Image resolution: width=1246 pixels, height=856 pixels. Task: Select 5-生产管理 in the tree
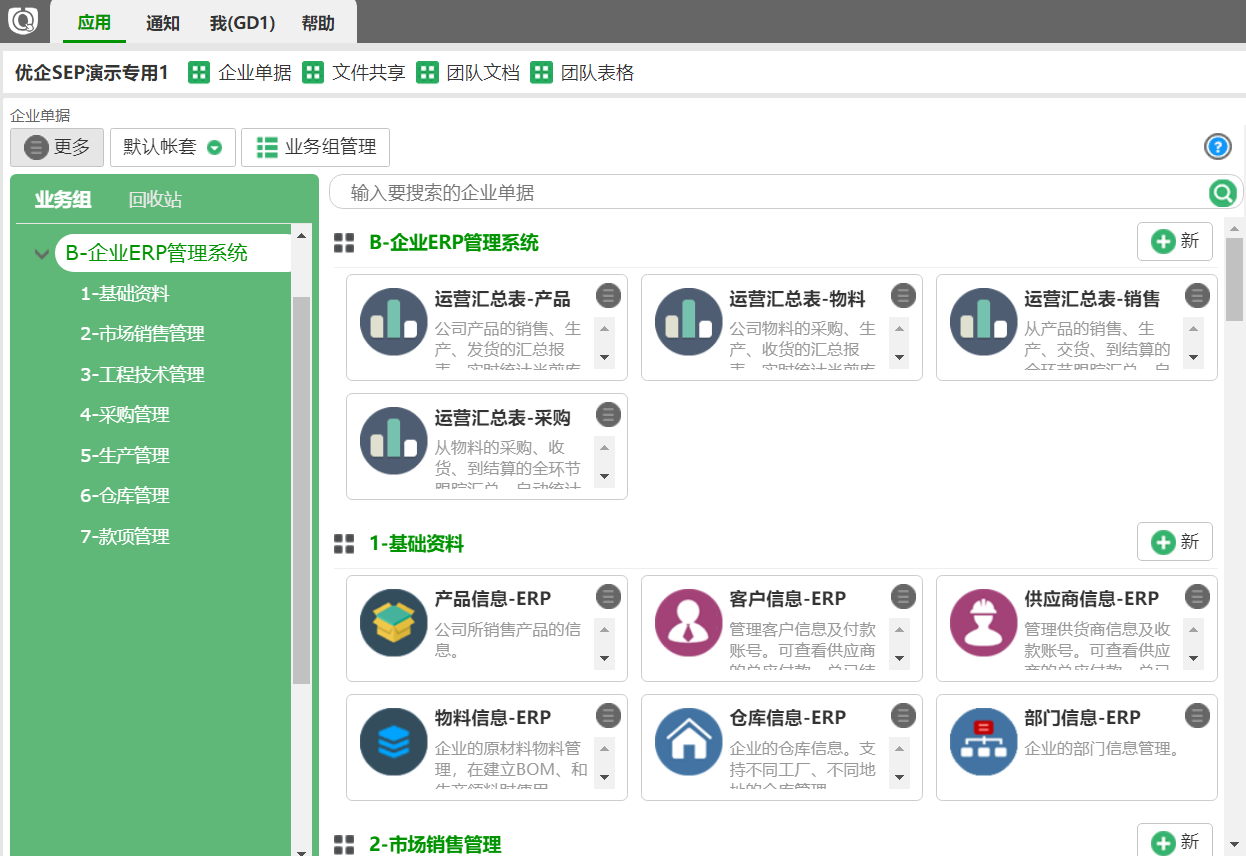(125, 456)
